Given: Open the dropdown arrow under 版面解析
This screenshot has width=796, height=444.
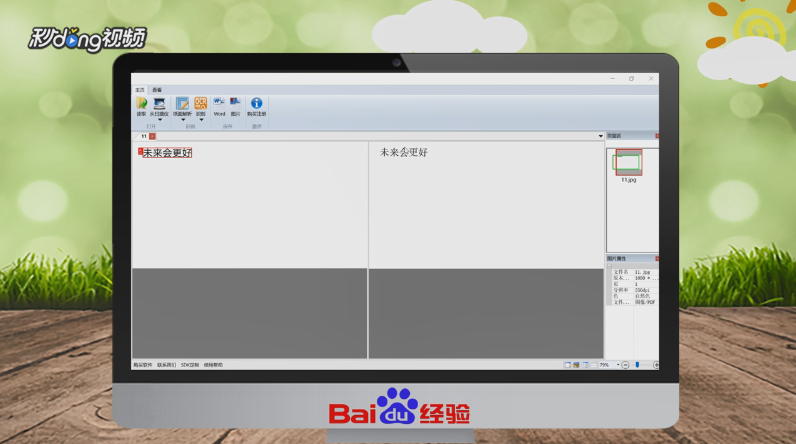Looking at the screenshot, I should coord(183,120).
